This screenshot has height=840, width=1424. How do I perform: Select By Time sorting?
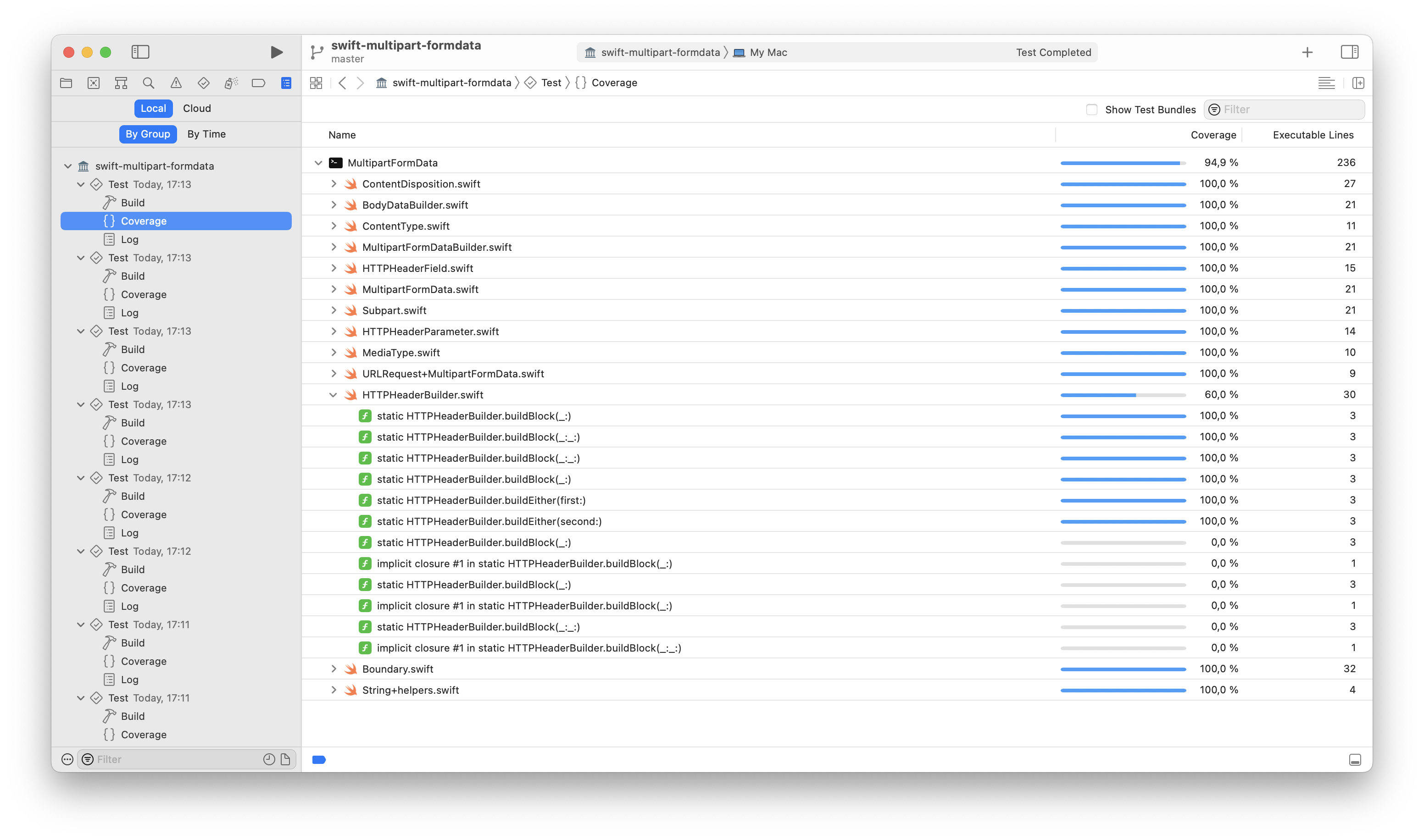206,134
